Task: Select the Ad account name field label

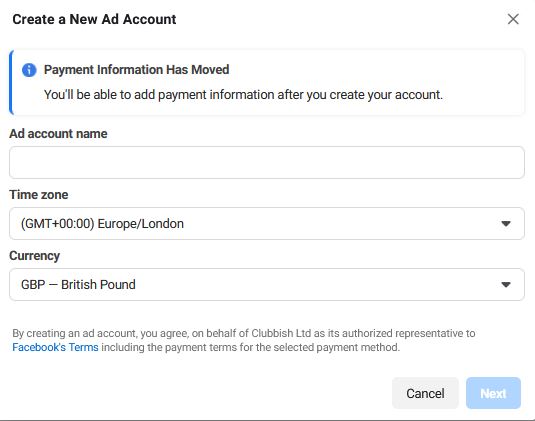Action: (58, 134)
